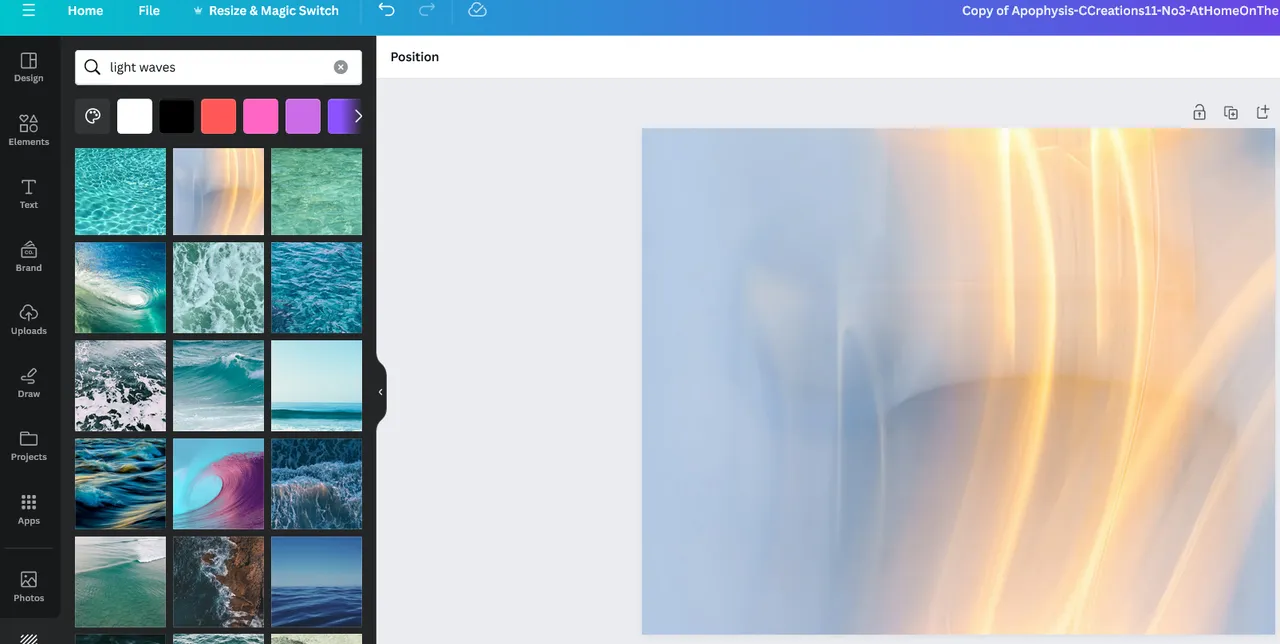The height and width of the screenshot is (644, 1280).
Task: Open the Projects panel
Action: pos(29,446)
